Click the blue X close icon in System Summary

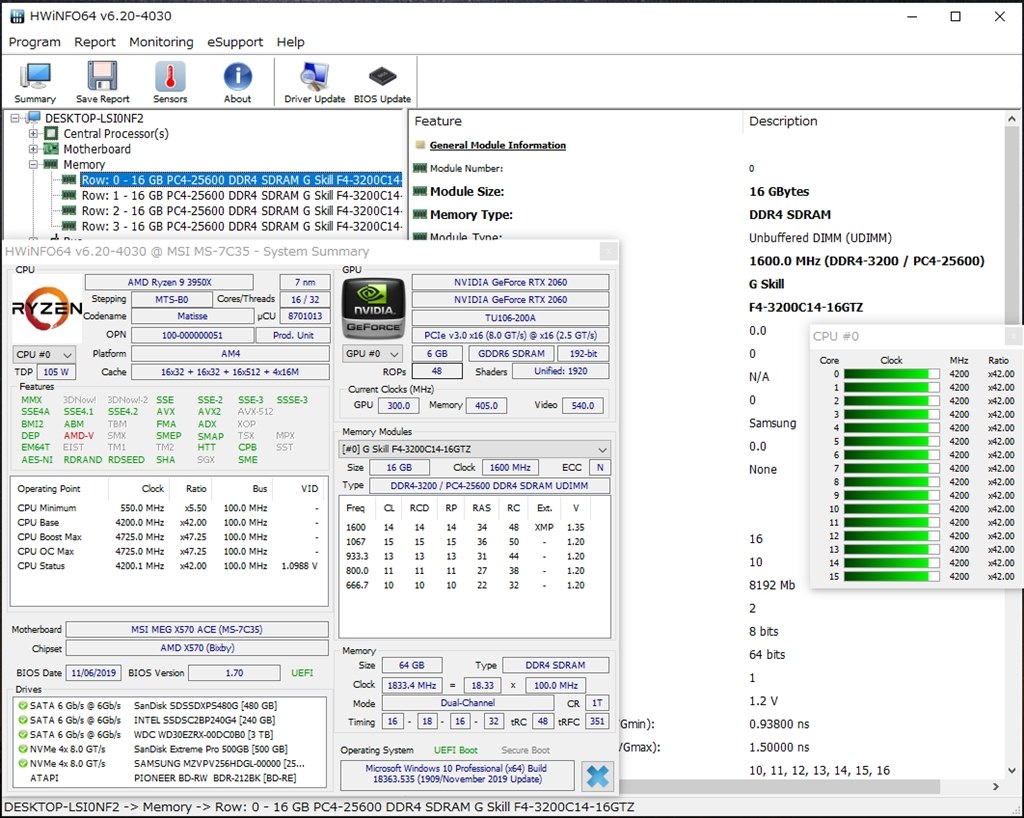coord(597,776)
